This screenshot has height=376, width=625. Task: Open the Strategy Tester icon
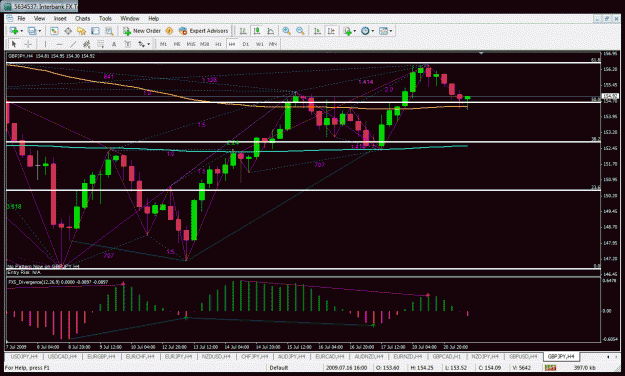[109, 31]
